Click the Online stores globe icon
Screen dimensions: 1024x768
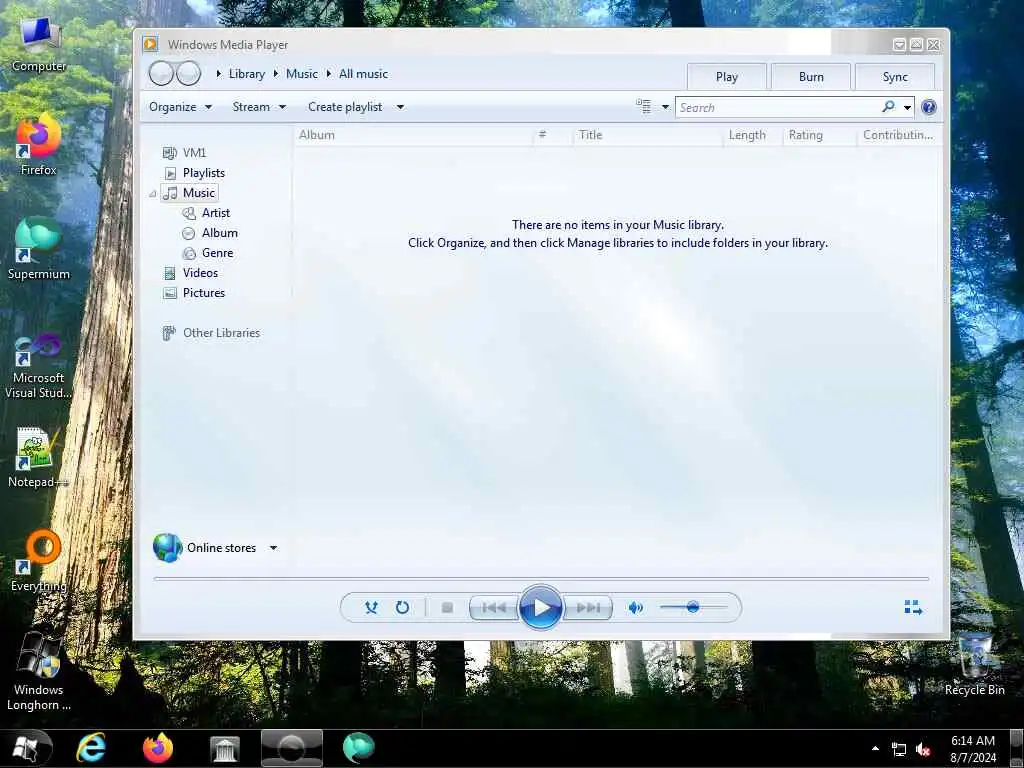point(167,548)
